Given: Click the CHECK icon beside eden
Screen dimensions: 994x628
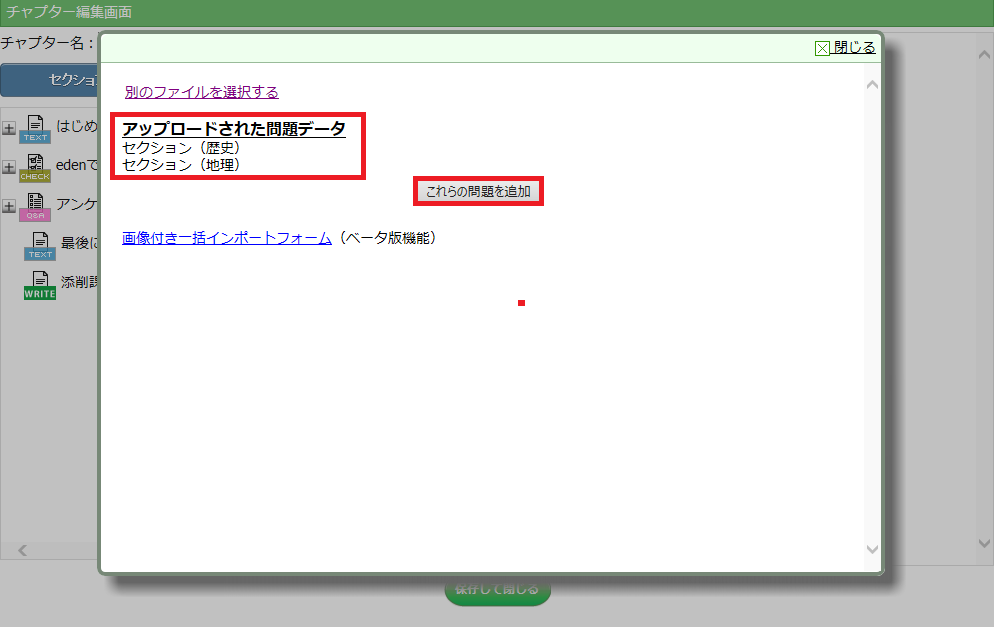Looking at the screenshot, I should coord(35,168).
